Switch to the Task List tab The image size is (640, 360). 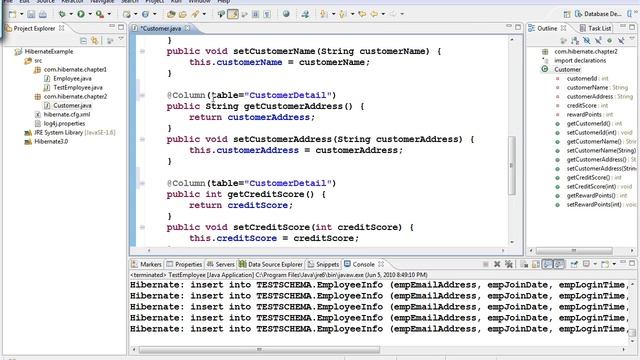point(595,28)
